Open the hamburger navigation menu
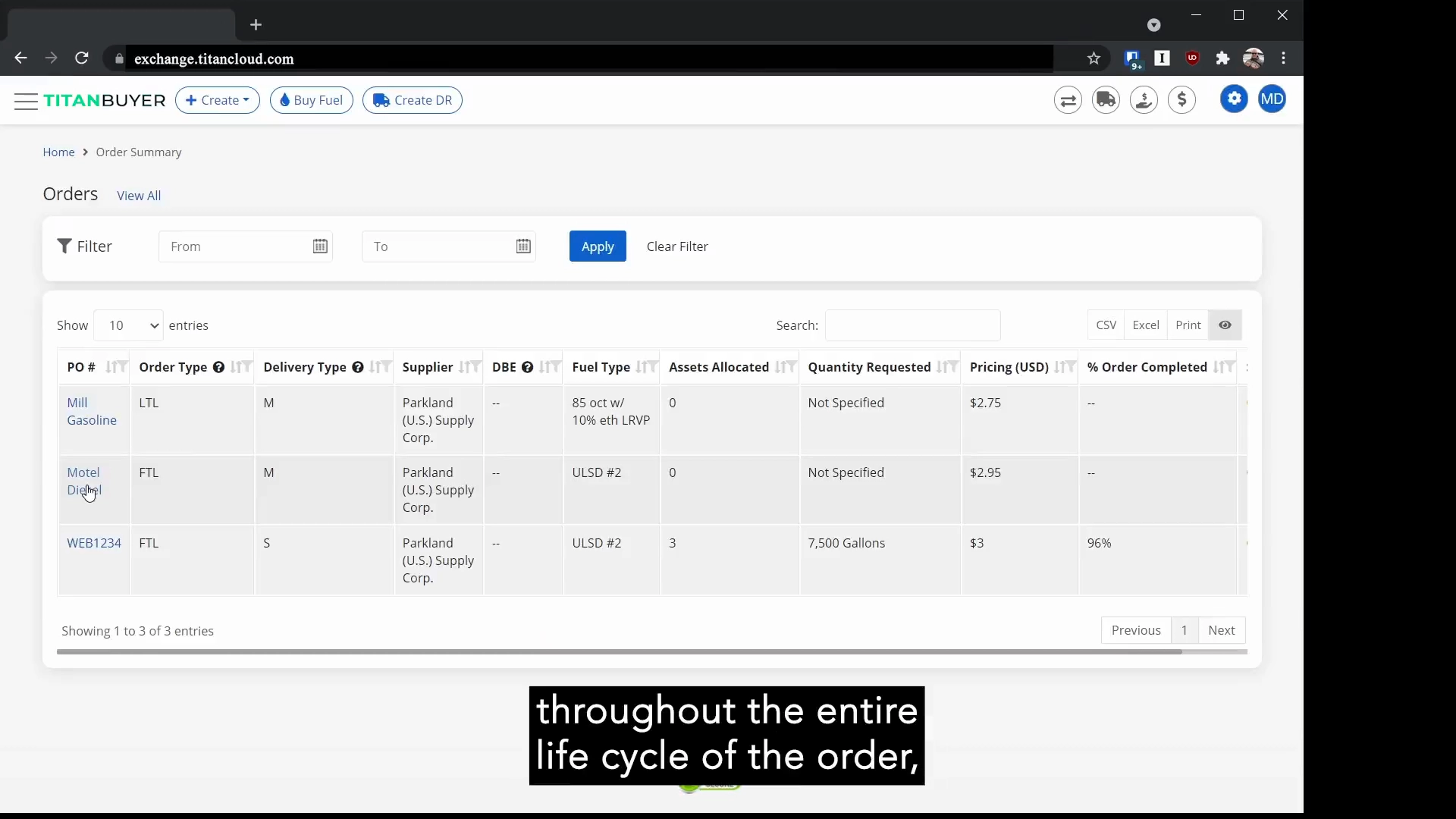The height and width of the screenshot is (819, 1456). (x=25, y=100)
